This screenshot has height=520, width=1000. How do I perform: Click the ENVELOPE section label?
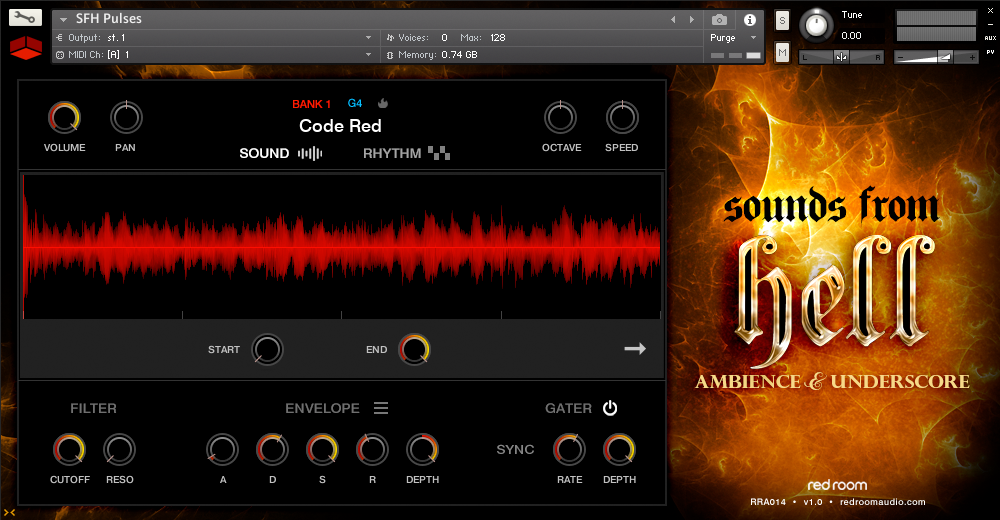click(x=322, y=408)
